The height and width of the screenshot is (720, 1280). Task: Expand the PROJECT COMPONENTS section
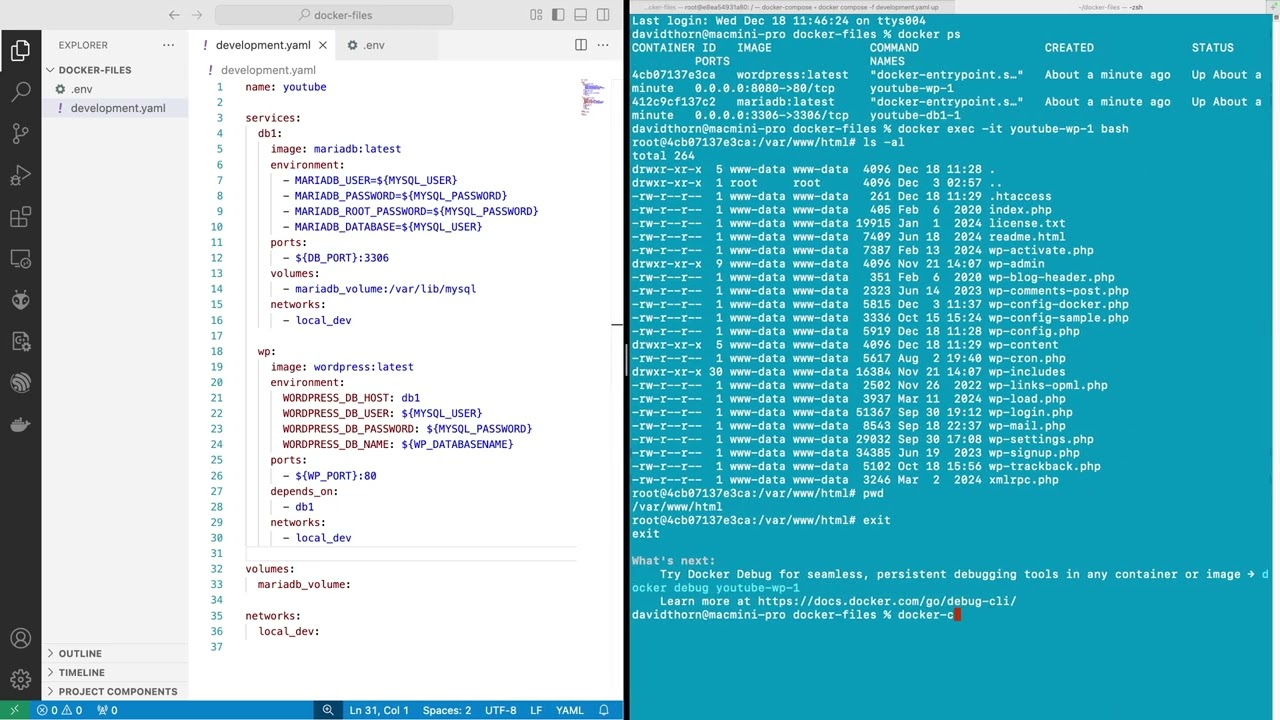click(117, 692)
